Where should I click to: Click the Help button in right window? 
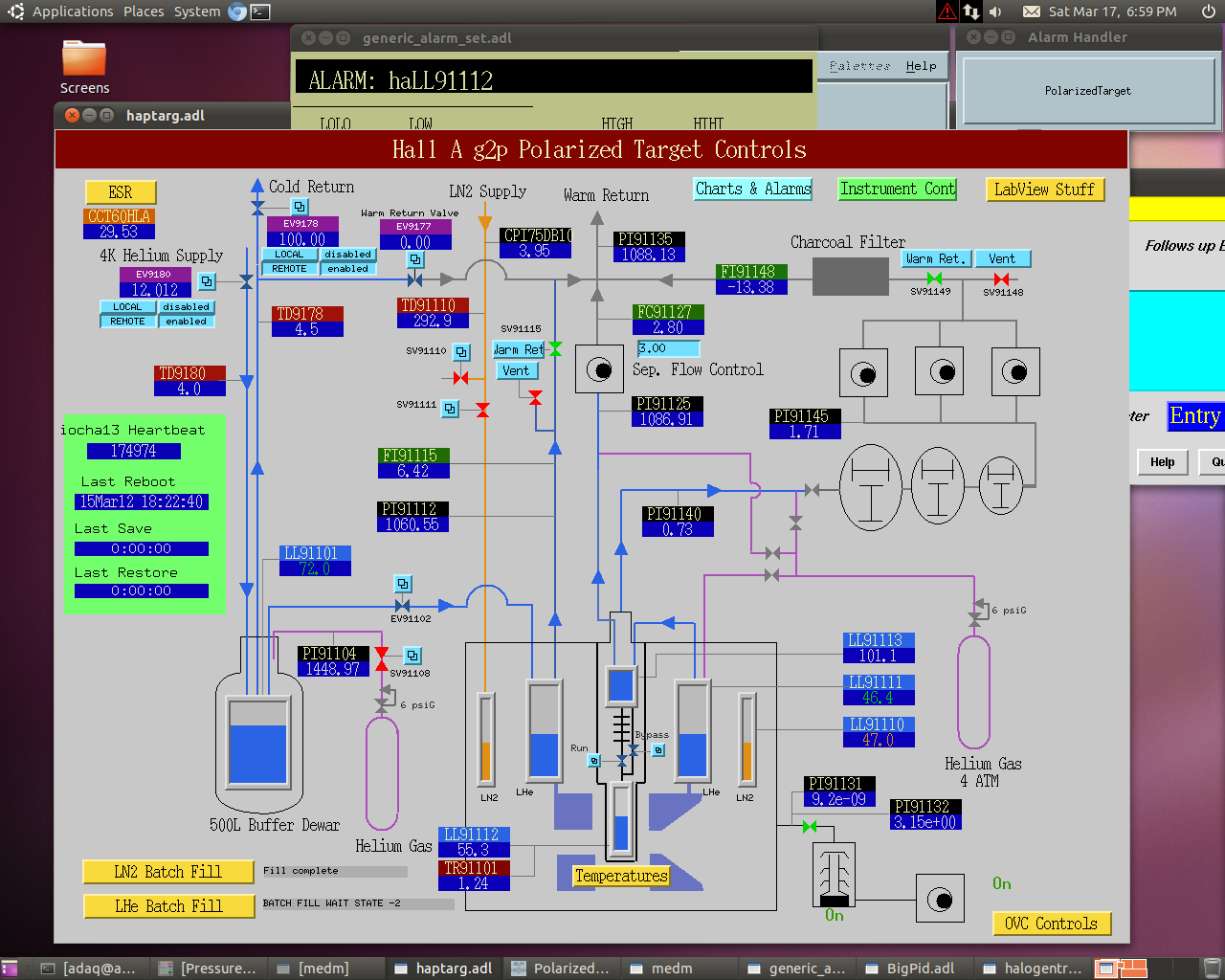(1162, 462)
